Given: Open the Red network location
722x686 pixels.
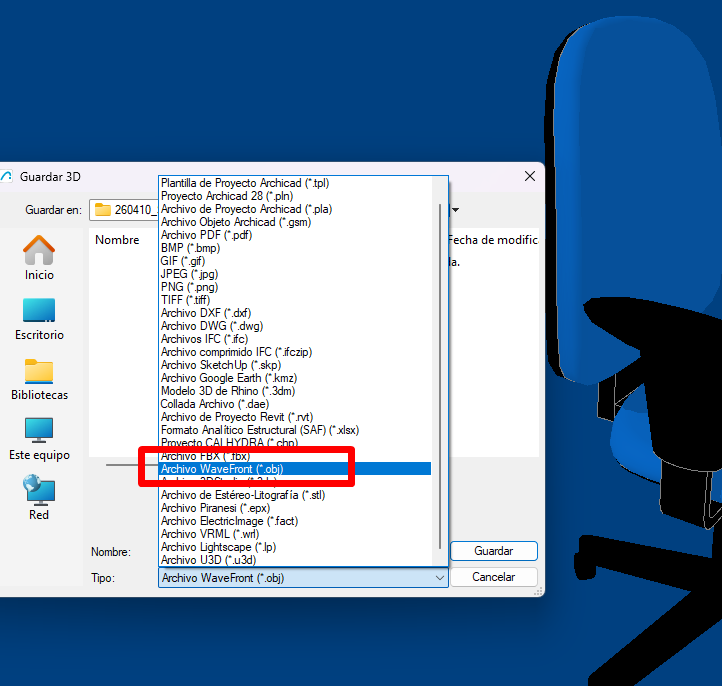Looking at the screenshot, I should [x=39, y=498].
